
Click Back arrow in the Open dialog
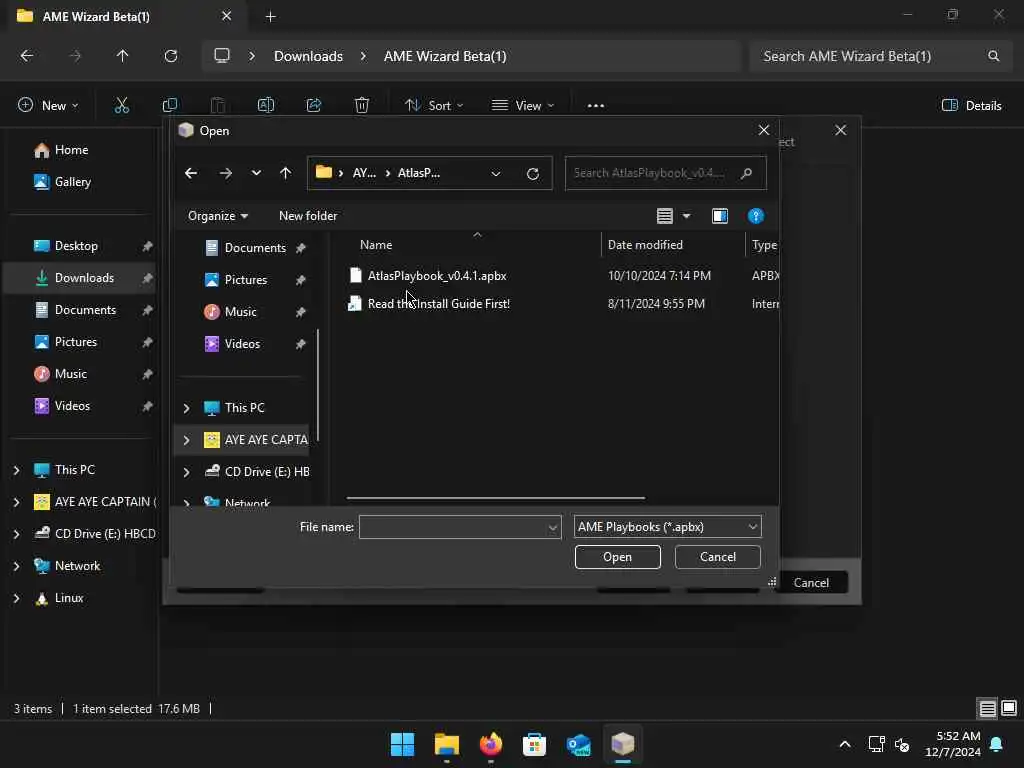[x=191, y=173]
